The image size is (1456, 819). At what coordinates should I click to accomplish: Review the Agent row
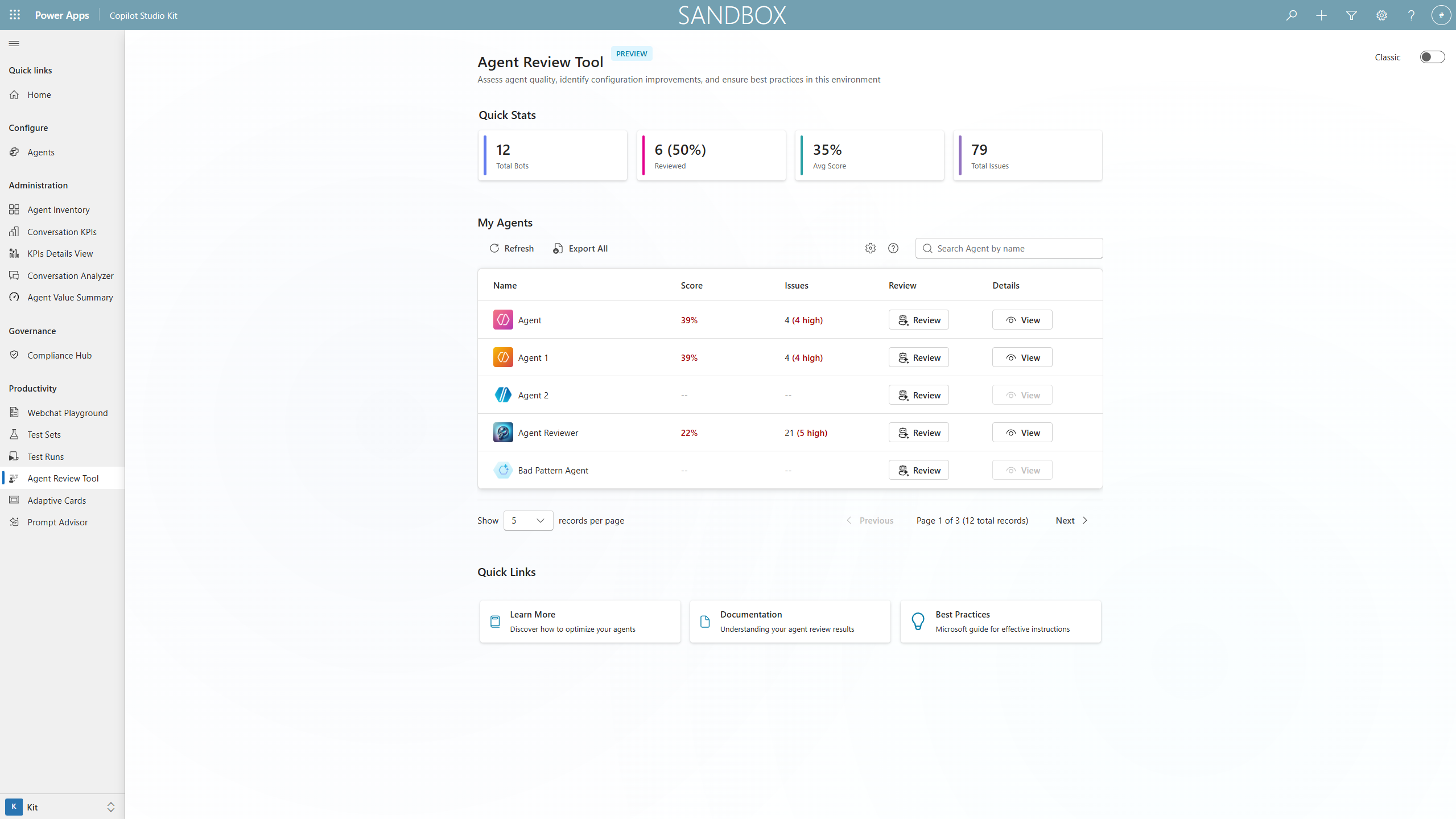pyautogui.click(x=918, y=320)
